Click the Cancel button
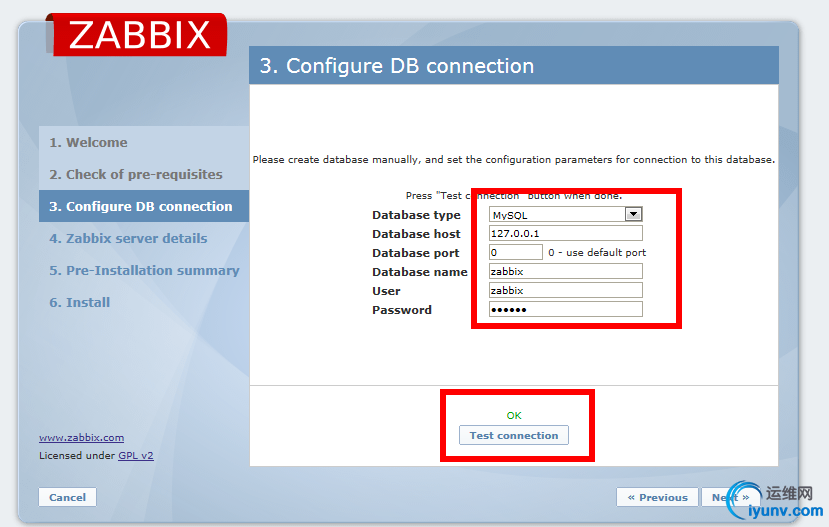 [67, 497]
